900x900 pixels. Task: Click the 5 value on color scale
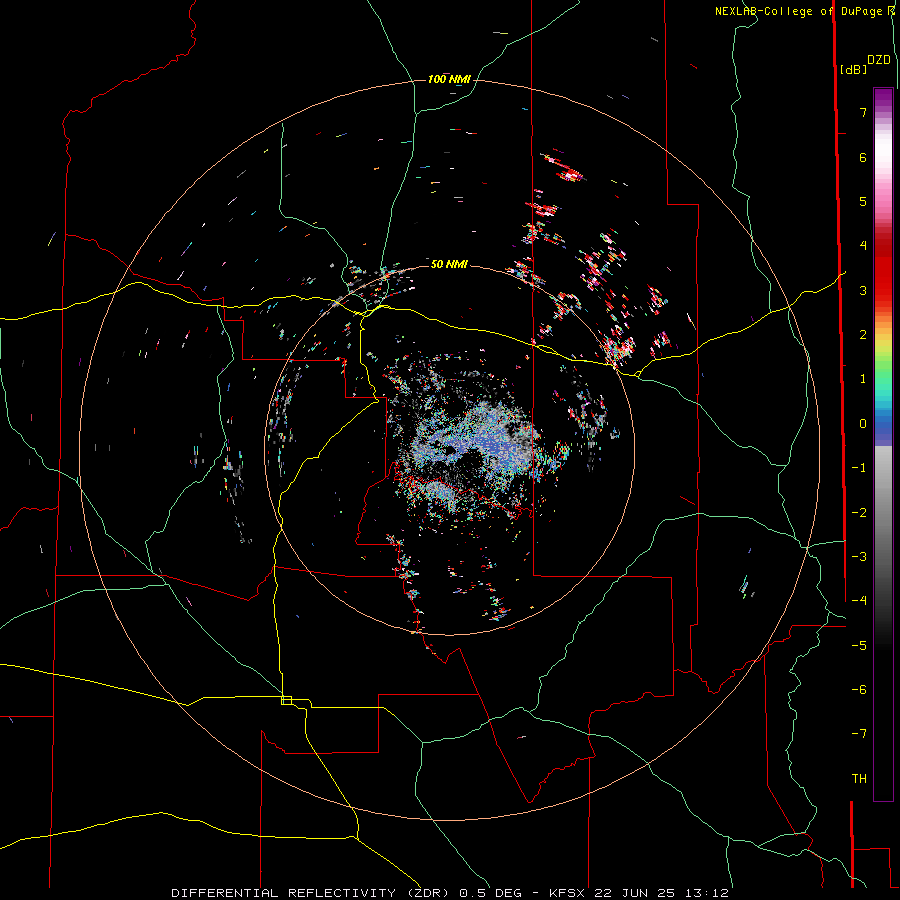[x=863, y=201]
